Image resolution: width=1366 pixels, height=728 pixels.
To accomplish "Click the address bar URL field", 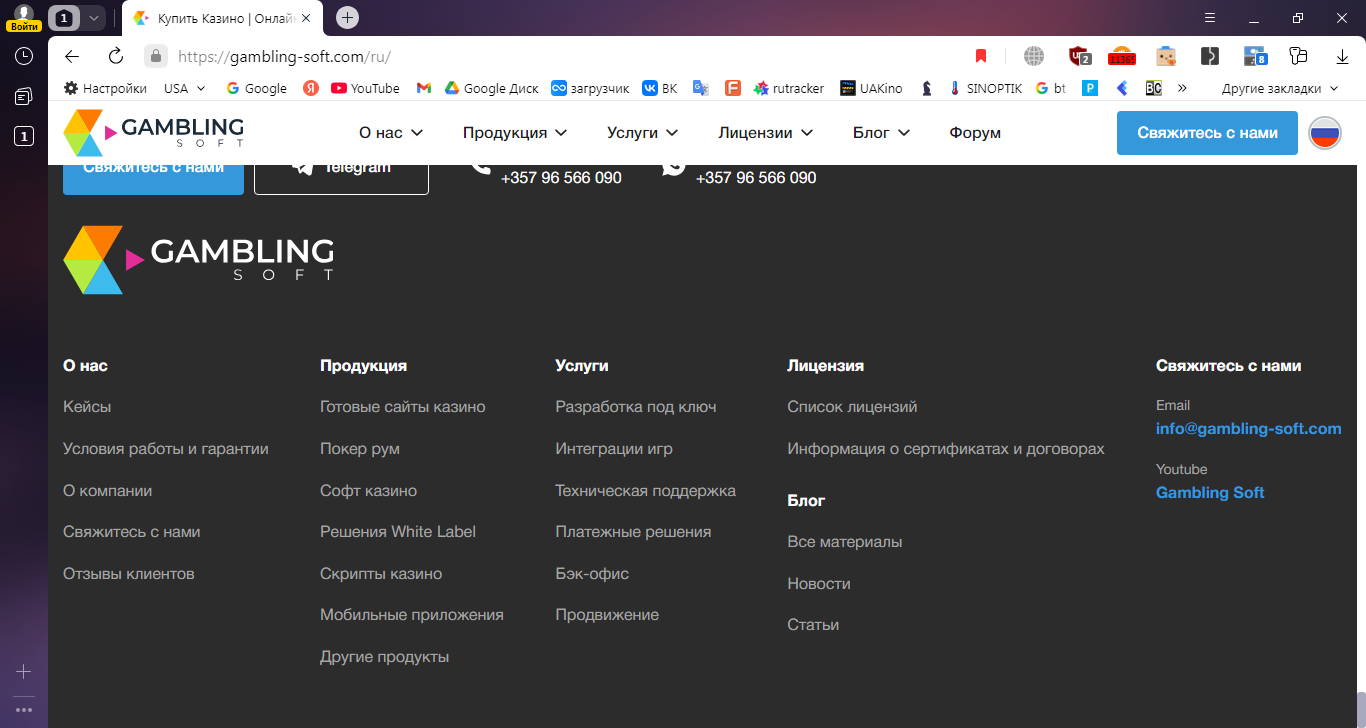I will pyautogui.click(x=560, y=56).
